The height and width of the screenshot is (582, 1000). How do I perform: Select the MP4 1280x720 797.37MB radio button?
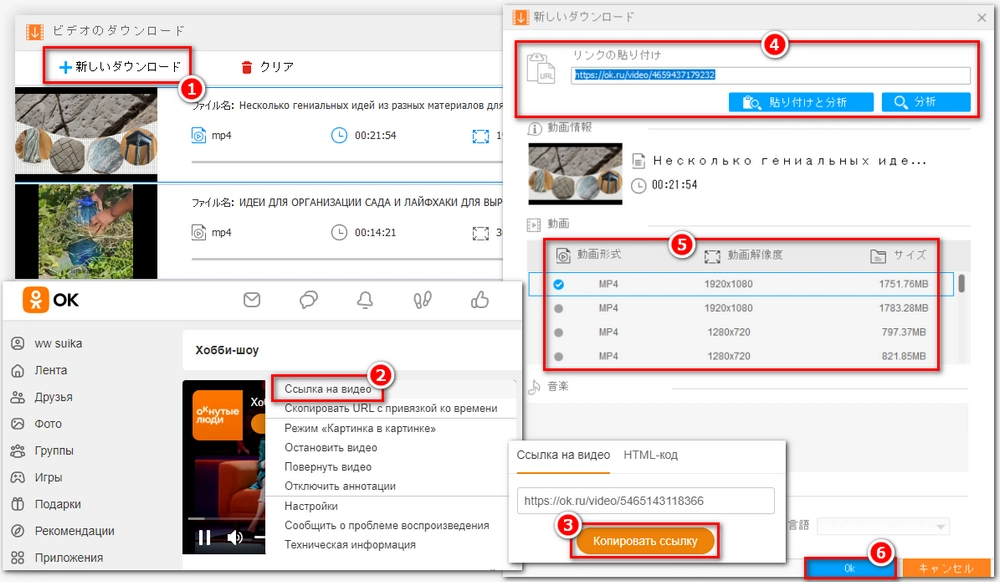pos(559,332)
